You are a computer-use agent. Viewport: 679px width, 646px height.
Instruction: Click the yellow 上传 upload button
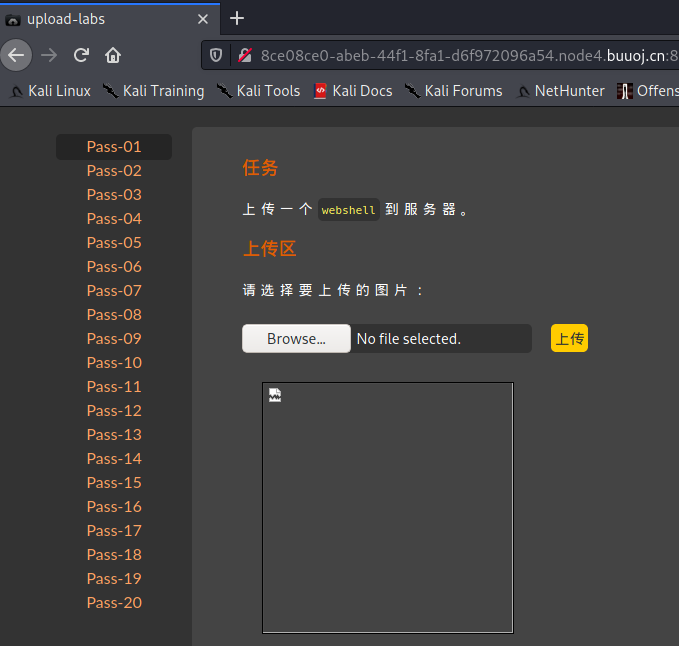tap(569, 338)
